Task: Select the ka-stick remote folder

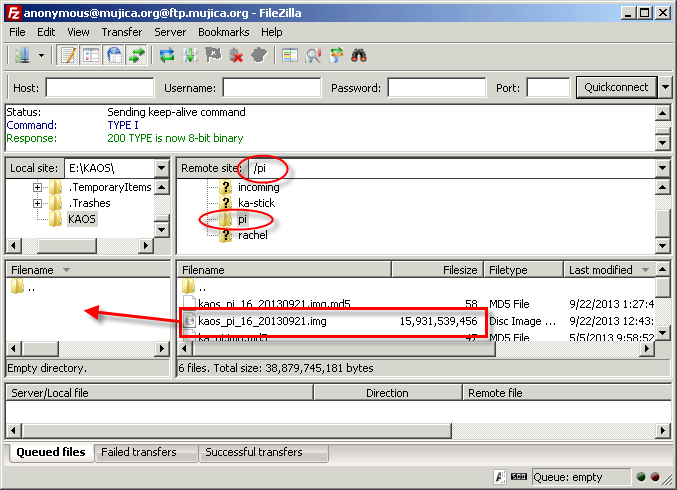Action: 256,203
